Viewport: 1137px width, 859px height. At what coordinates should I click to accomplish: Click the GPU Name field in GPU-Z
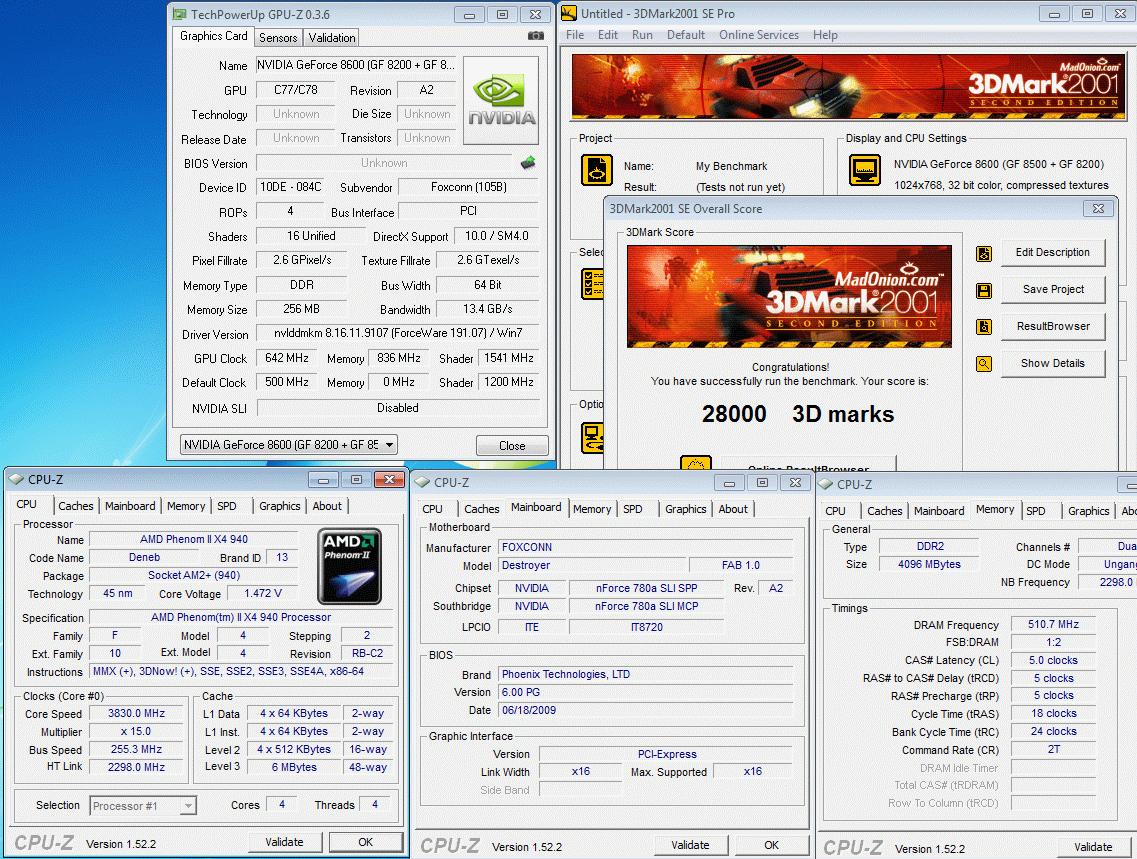pos(356,65)
